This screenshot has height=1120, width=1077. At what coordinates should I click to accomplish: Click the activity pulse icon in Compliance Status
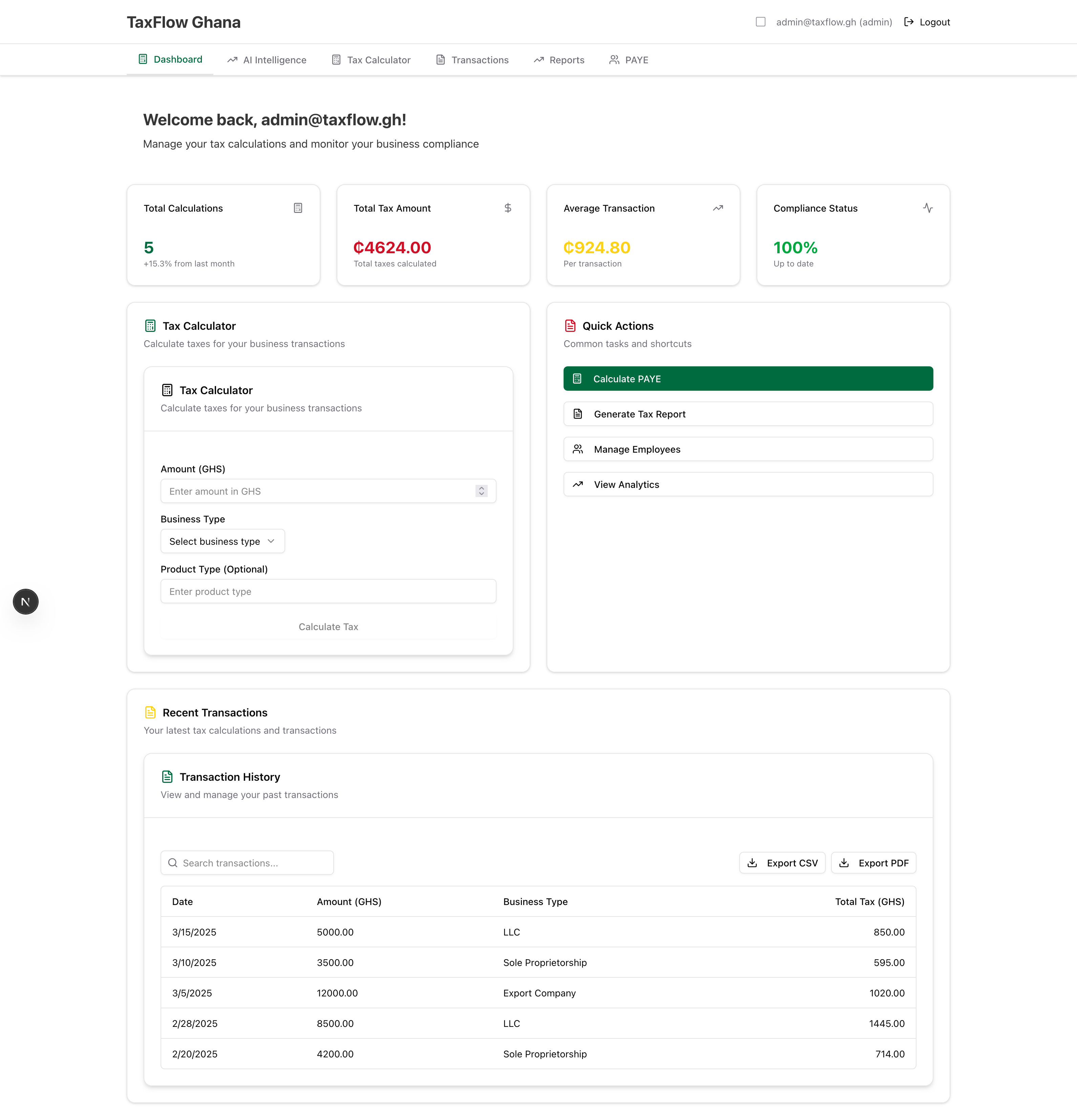pos(928,208)
